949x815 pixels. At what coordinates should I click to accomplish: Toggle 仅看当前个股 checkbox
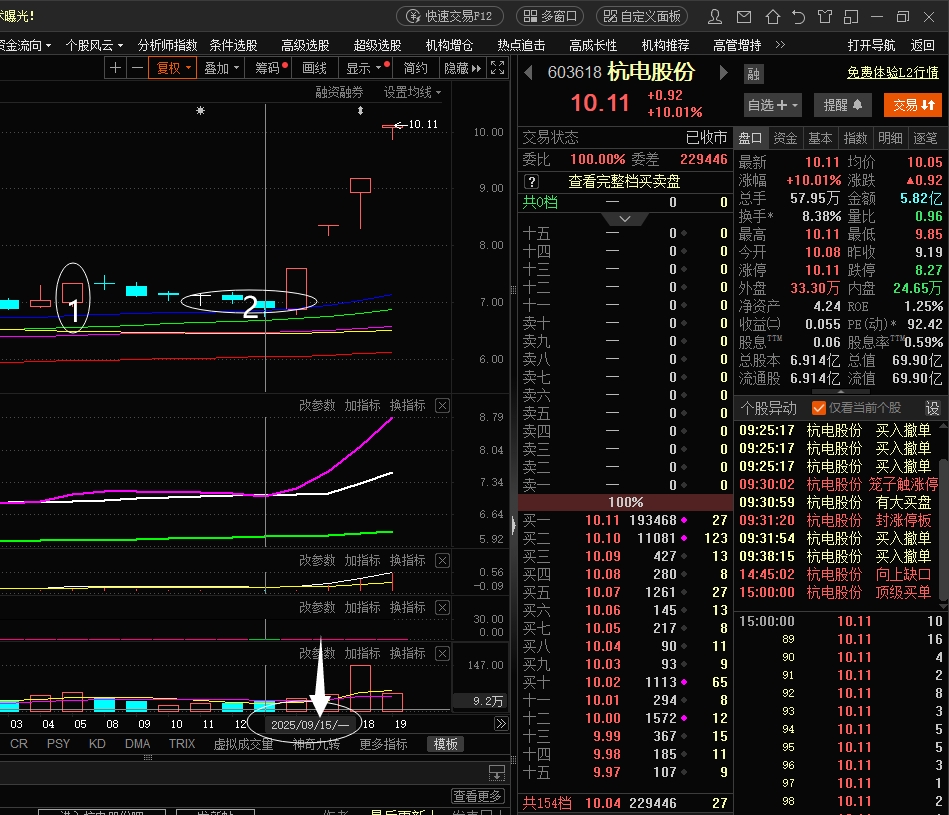coord(819,408)
